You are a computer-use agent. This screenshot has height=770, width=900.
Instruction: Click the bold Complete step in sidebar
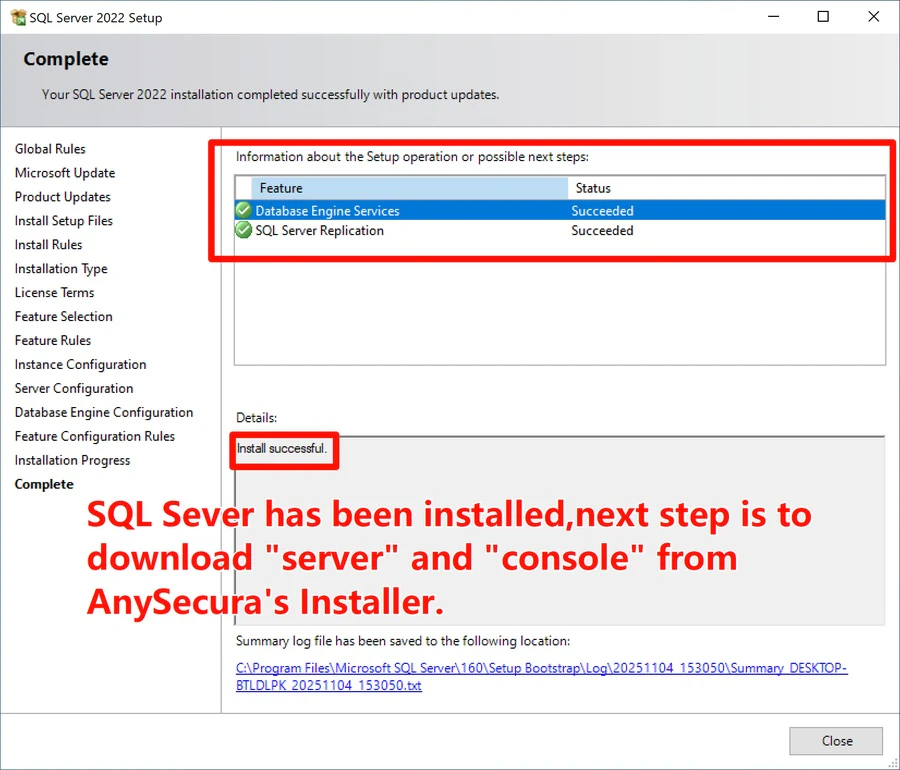(44, 484)
